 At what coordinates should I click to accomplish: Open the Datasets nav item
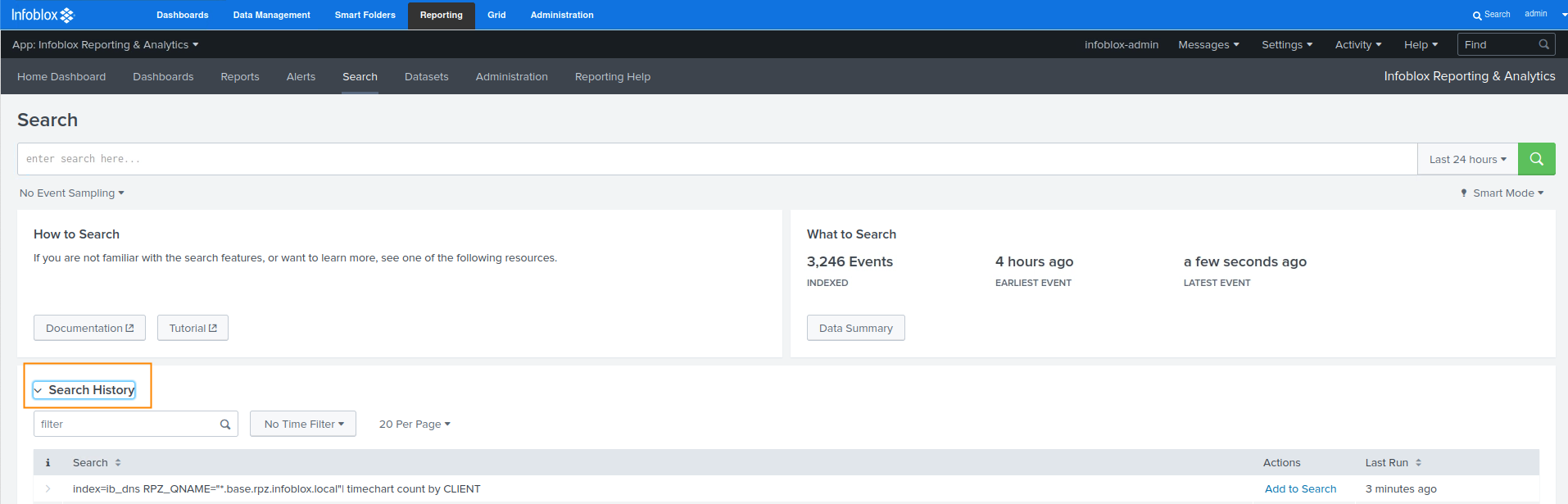pyautogui.click(x=427, y=77)
